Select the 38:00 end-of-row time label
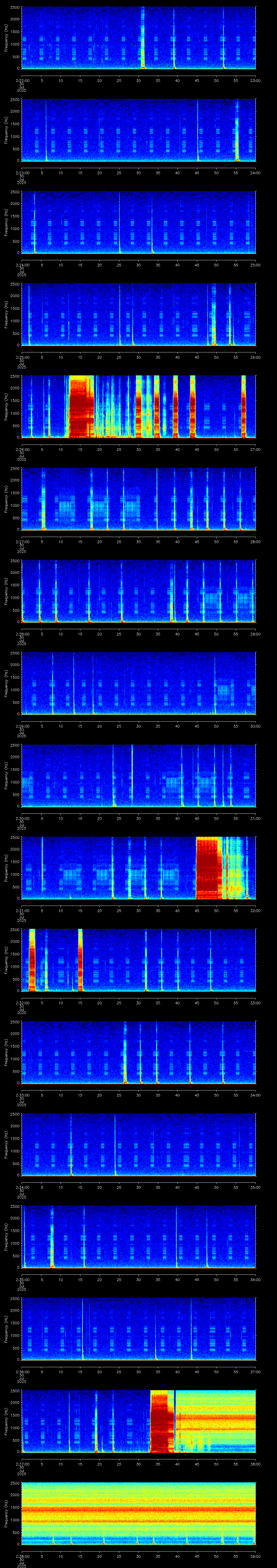The image size is (277, 1568). 255,1464
